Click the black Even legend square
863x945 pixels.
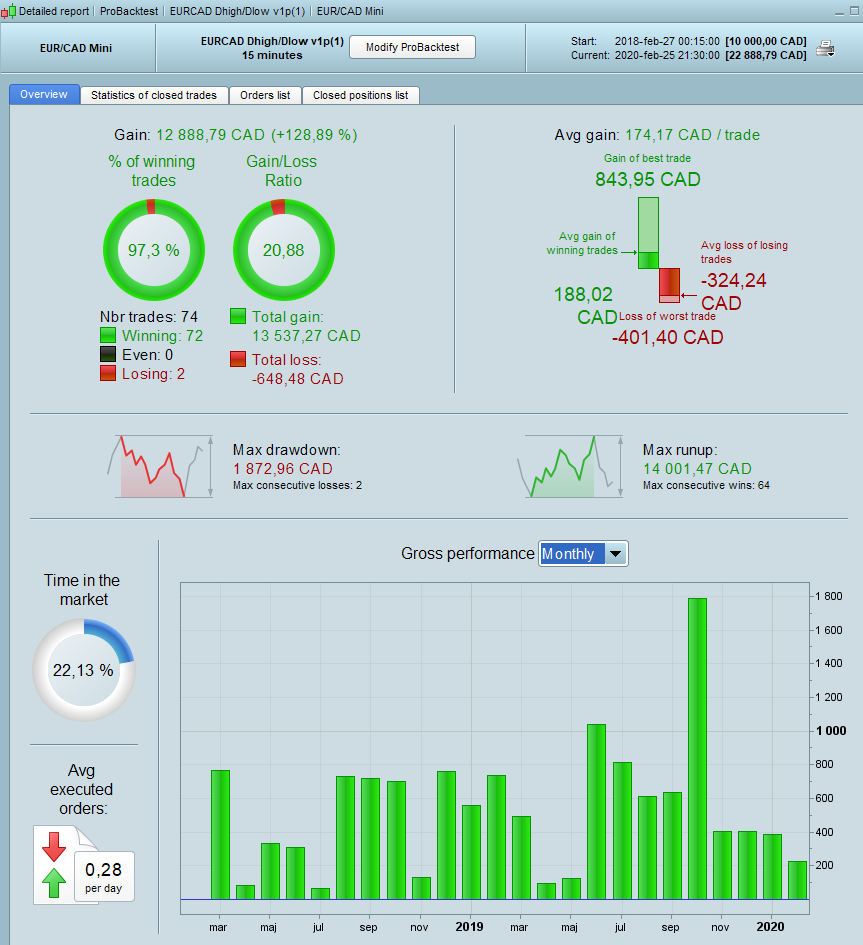(108, 354)
